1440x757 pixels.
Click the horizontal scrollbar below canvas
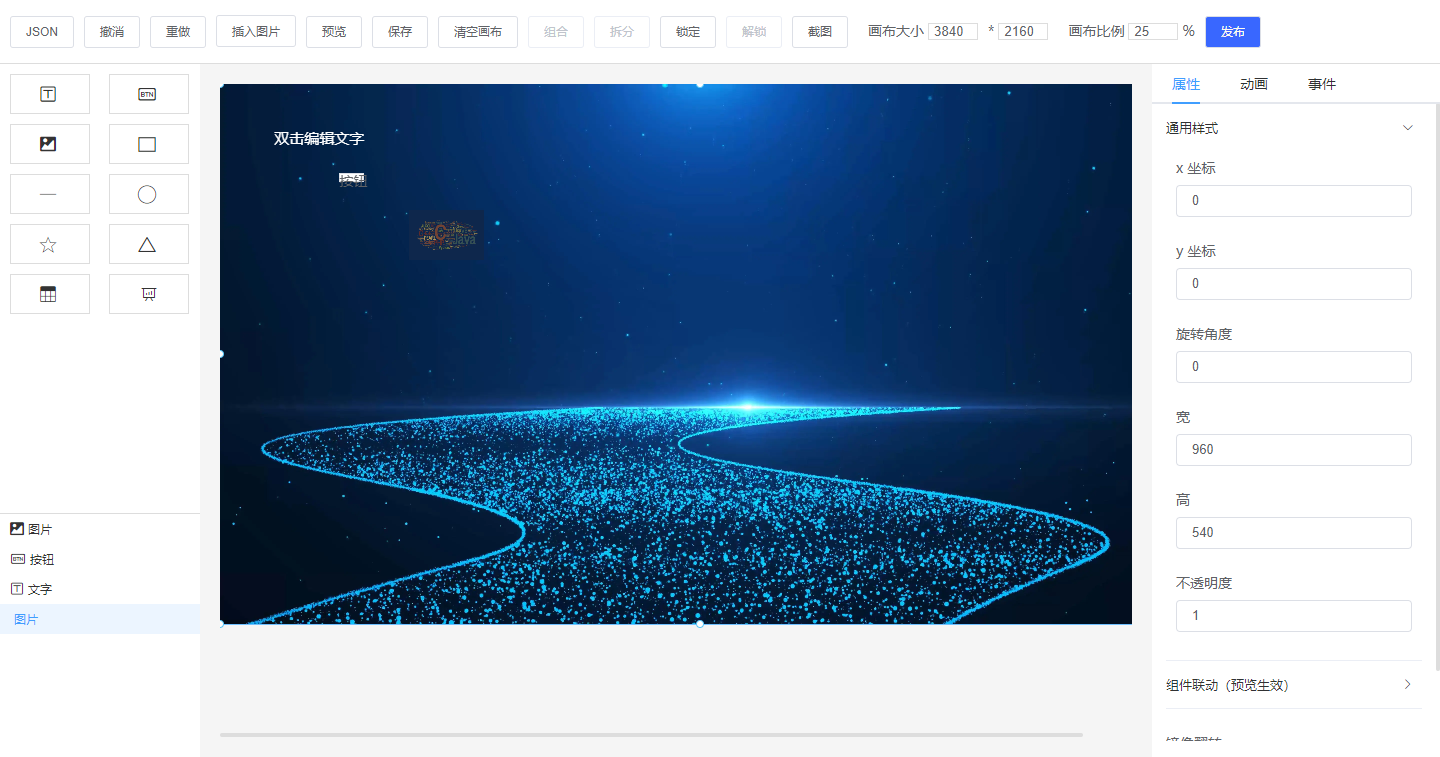(x=651, y=735)
